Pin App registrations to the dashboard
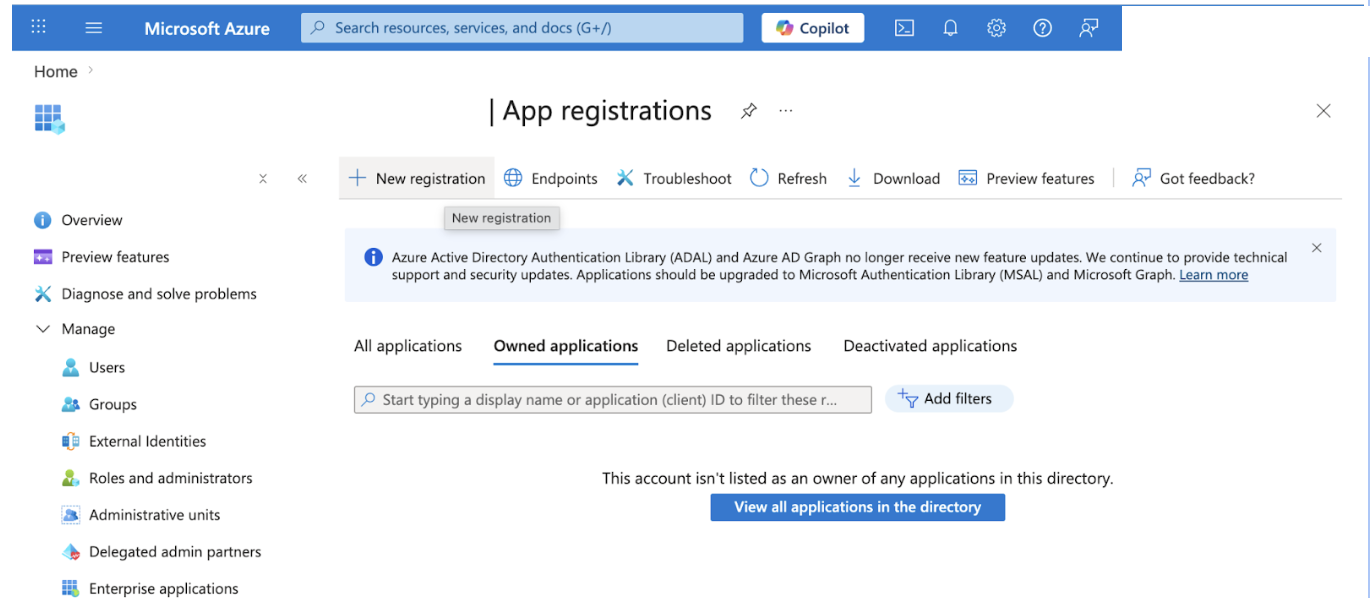 748,111
